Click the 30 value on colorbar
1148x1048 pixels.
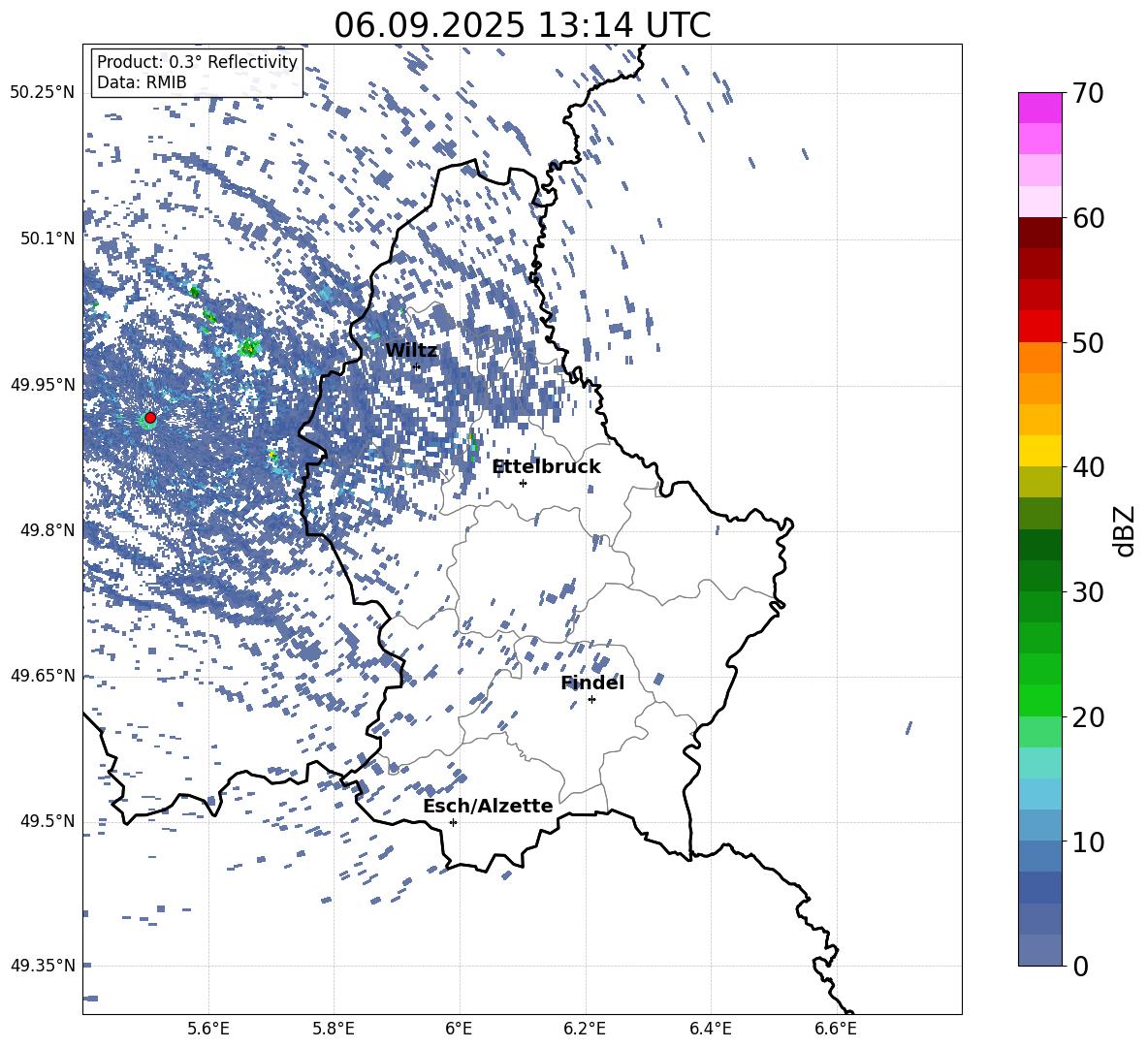[1089, 592]
